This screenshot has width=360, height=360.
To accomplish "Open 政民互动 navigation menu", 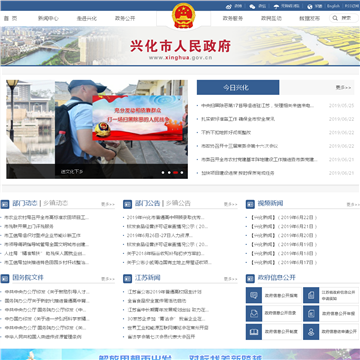I will tap(271, 18).
